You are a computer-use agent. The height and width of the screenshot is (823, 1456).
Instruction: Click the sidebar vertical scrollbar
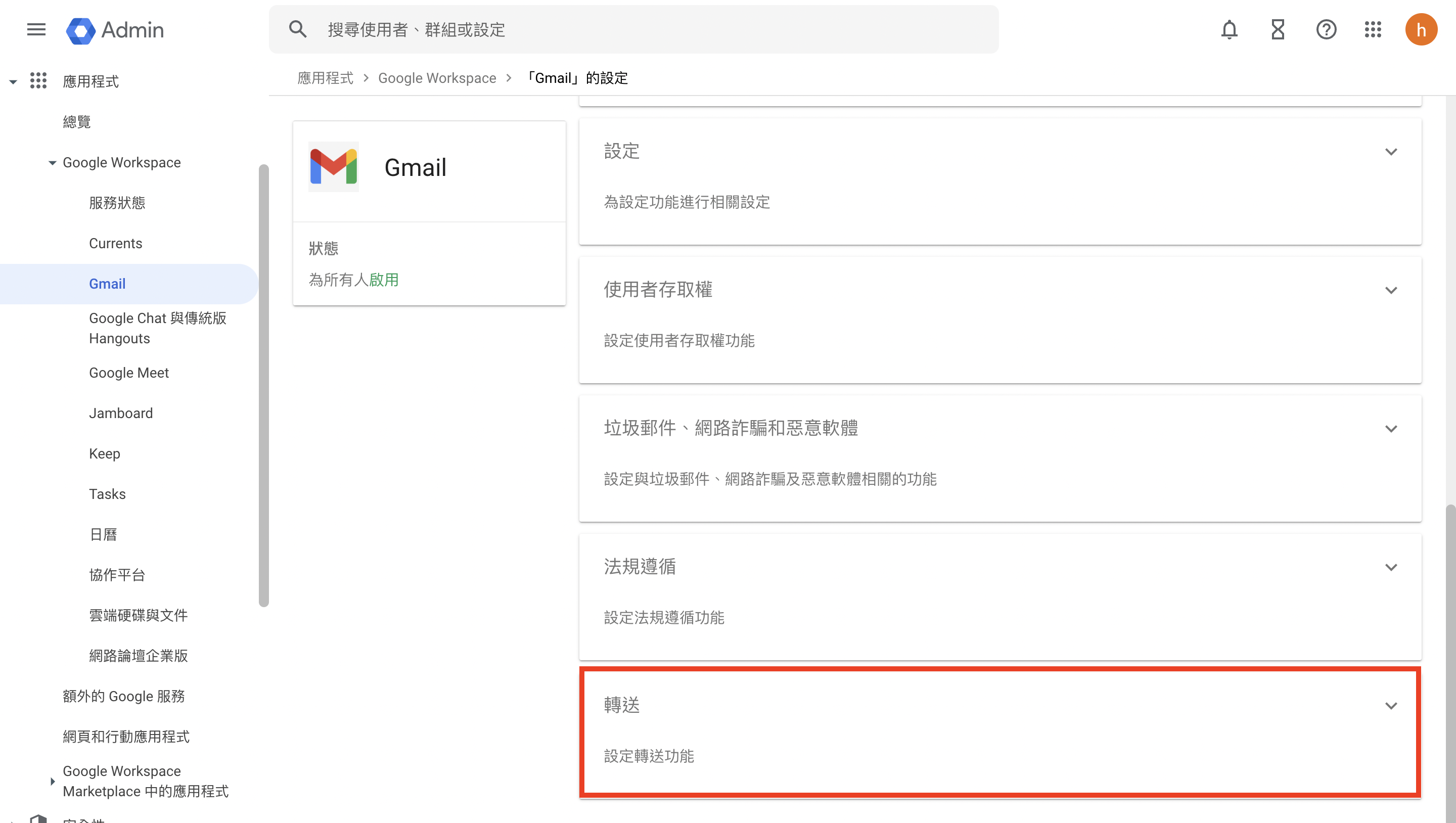tap(263, 386)
